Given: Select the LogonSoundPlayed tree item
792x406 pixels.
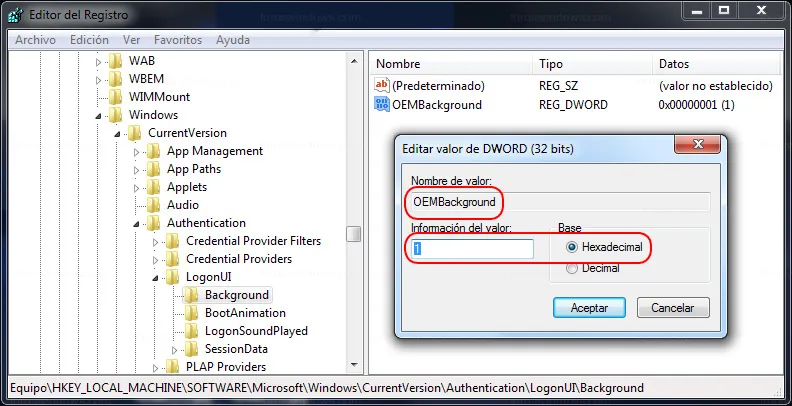Looking at the screenshot, I should coord(256,331).
